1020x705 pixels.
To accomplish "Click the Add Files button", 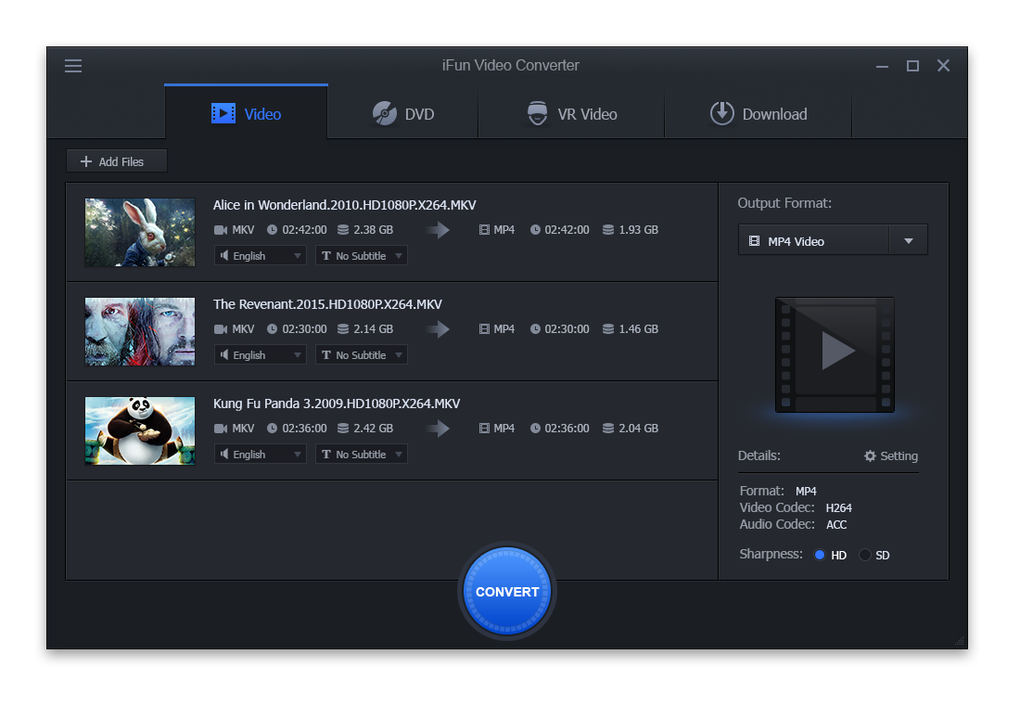I will [x=116, y=161].
